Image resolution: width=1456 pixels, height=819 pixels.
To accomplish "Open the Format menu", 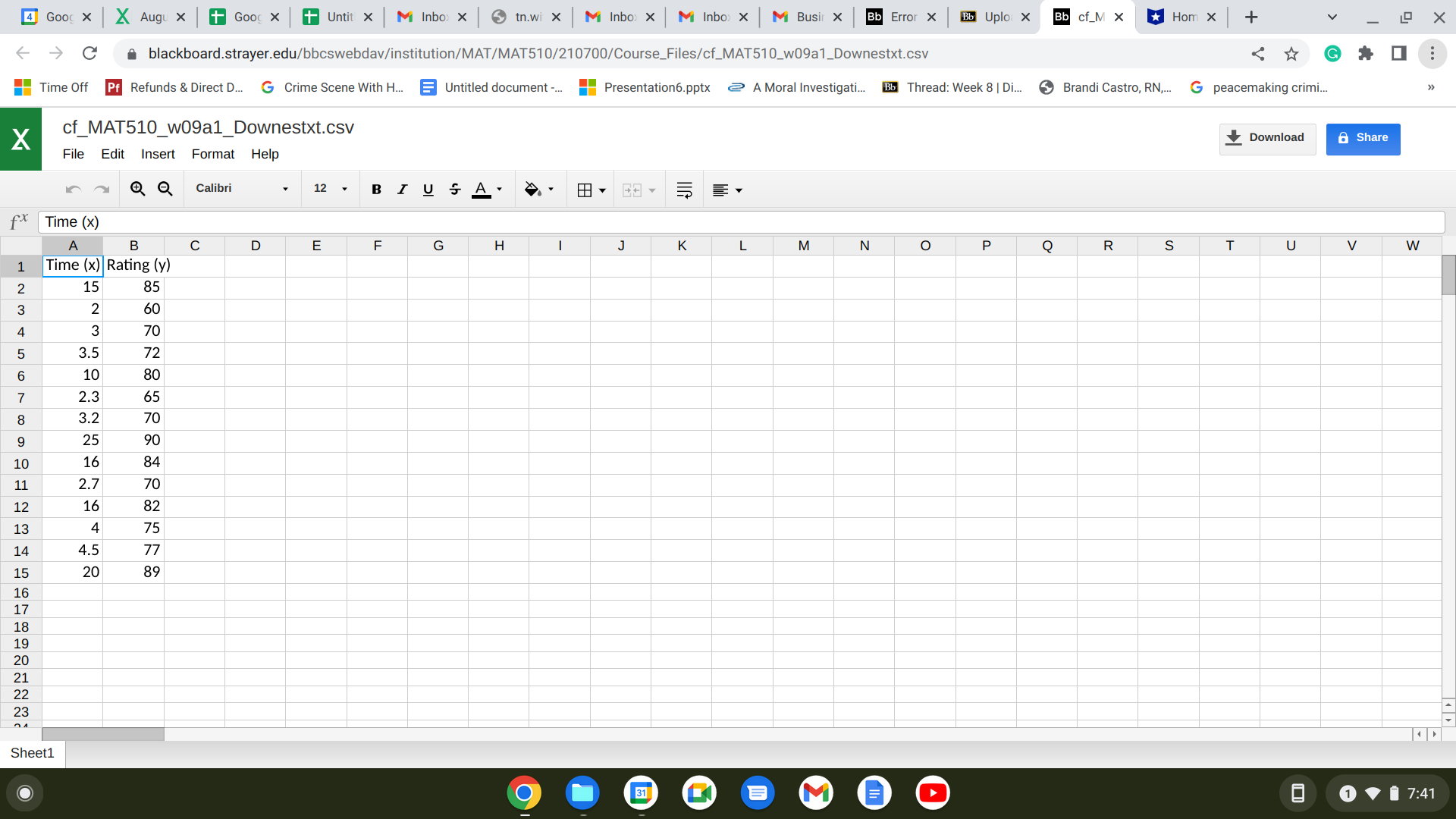I will tap(212, 154).
